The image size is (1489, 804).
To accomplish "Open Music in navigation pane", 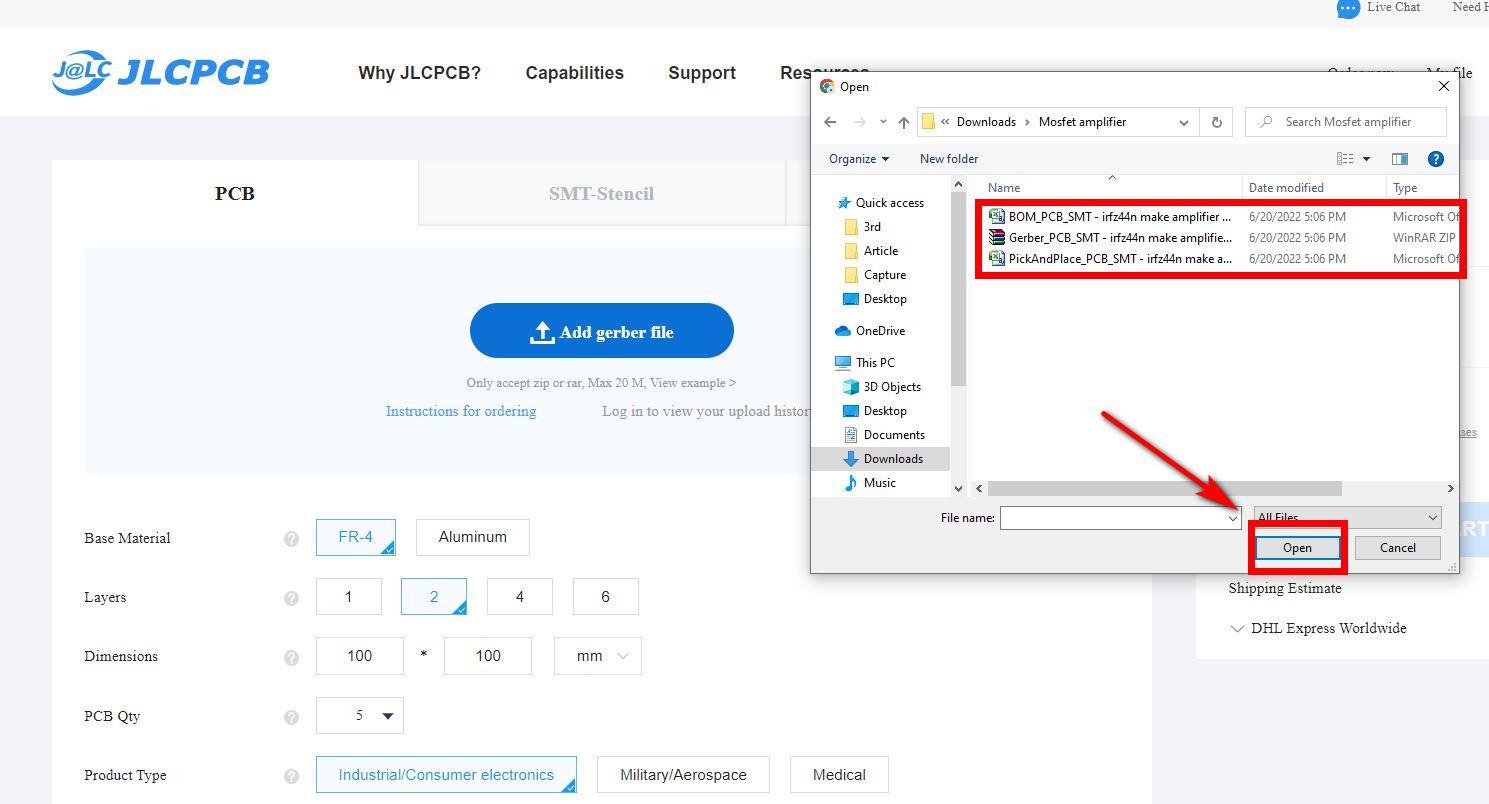I will click(870, 483).
